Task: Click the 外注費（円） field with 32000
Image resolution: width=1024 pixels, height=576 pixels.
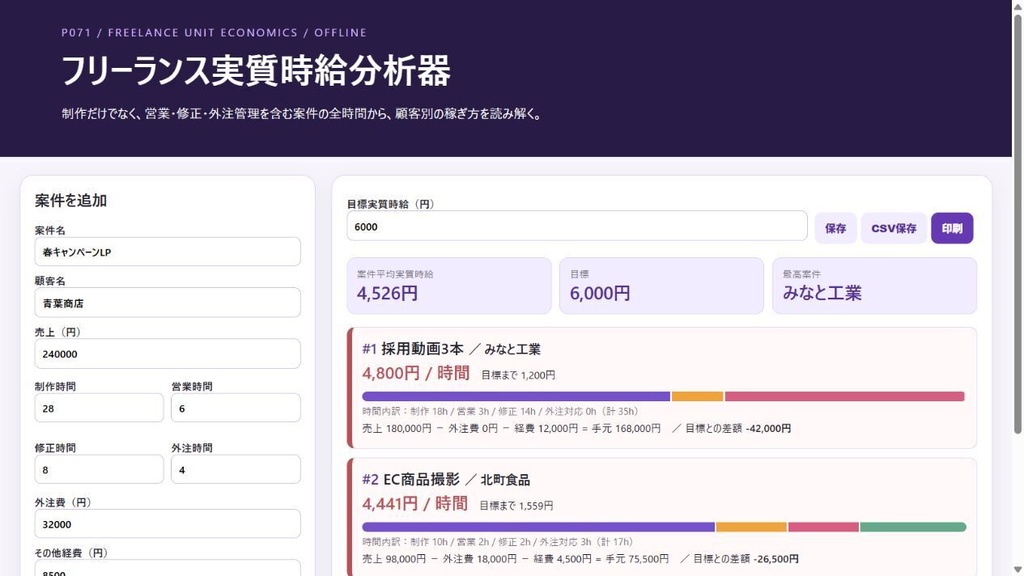Action: pyautogui.click(x=167, y=524)
